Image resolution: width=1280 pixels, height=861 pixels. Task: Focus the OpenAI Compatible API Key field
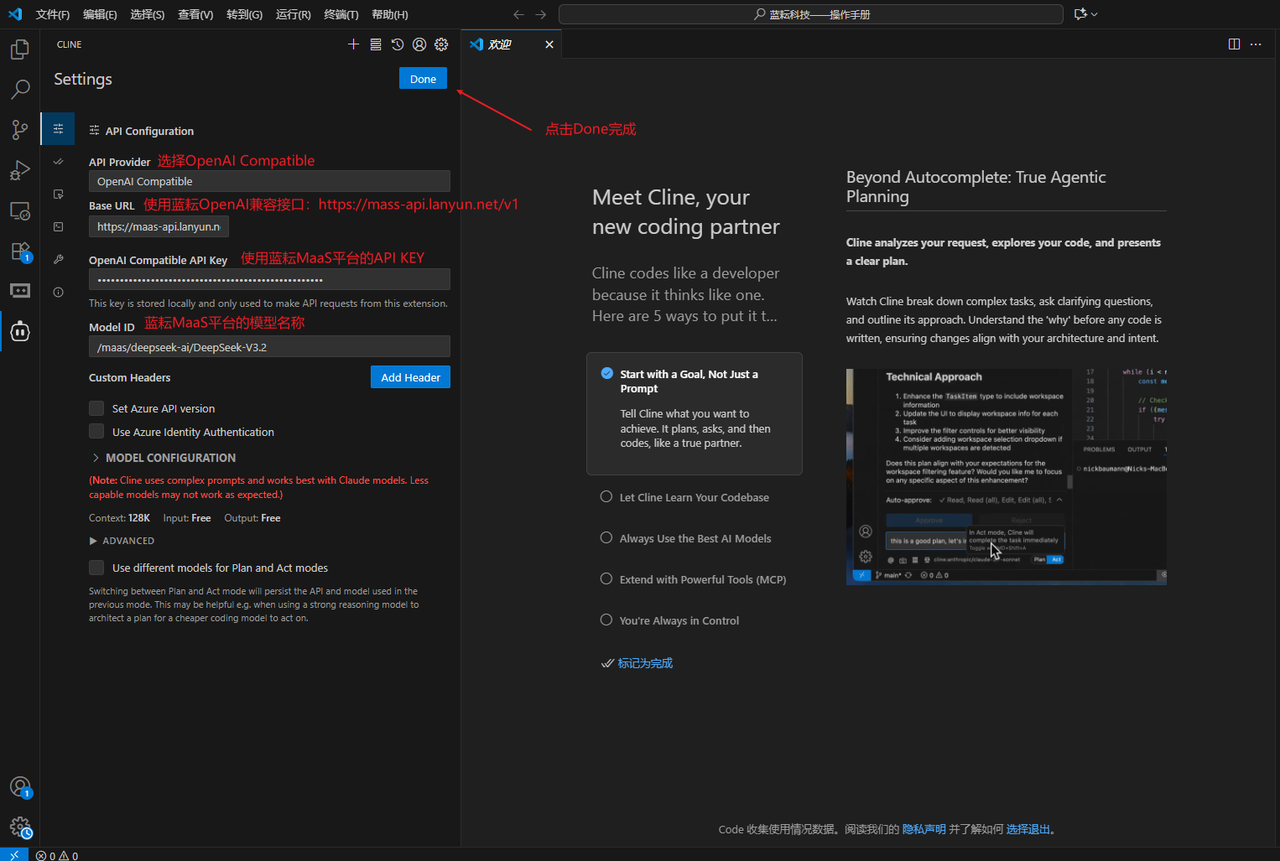coord(269,279)
